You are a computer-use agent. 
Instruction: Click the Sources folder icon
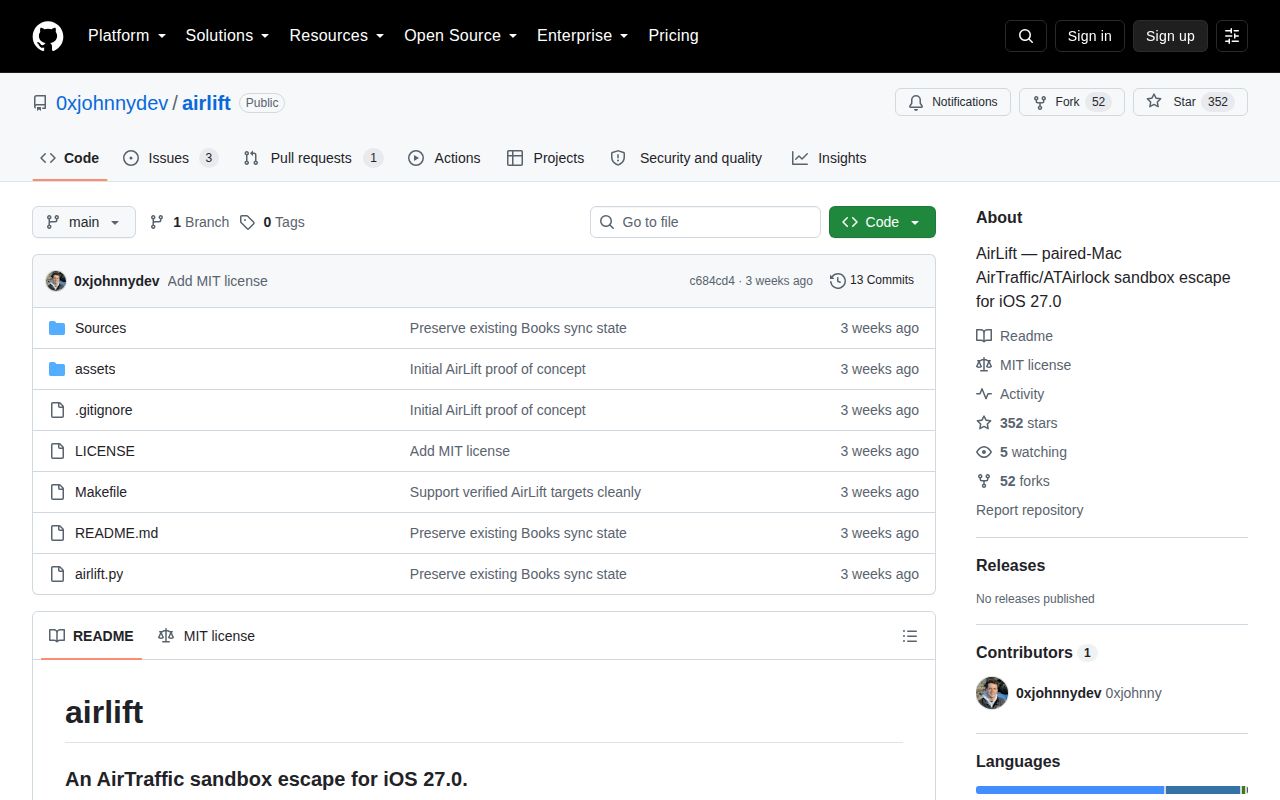click(x=57, y=328)
